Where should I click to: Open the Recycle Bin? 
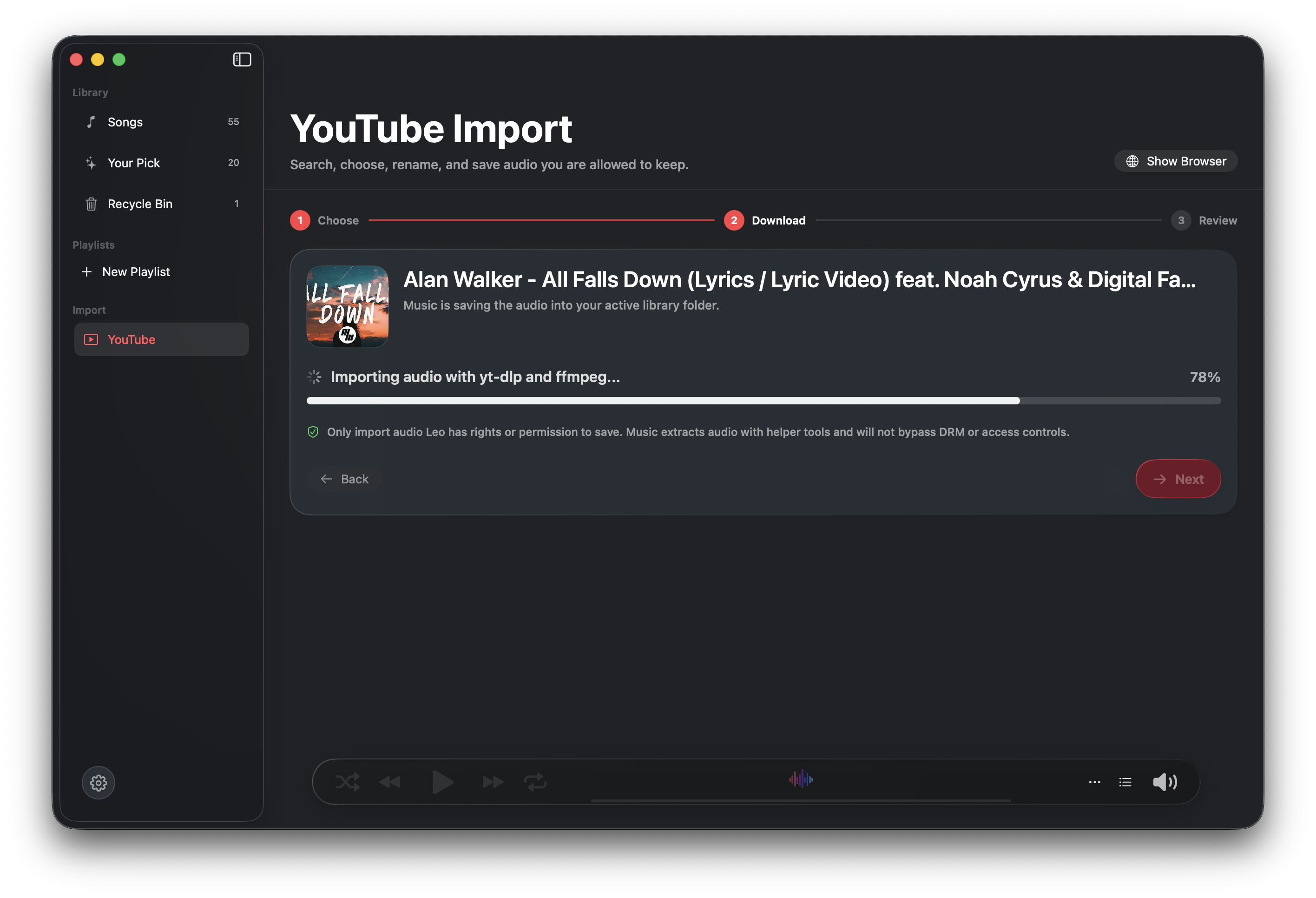tap(161, 204)
